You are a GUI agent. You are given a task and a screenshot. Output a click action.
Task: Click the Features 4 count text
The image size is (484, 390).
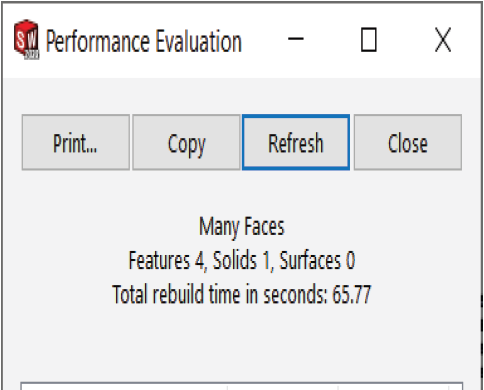(168, 260)
